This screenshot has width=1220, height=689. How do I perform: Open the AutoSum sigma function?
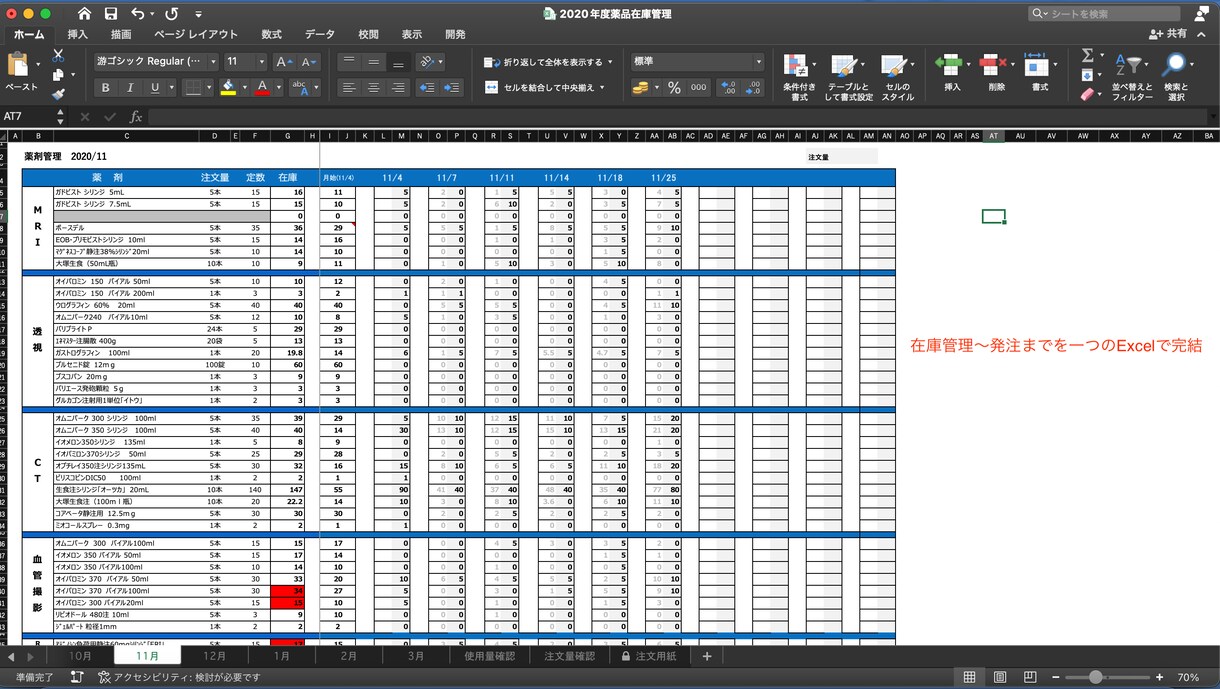[1088, 55]
